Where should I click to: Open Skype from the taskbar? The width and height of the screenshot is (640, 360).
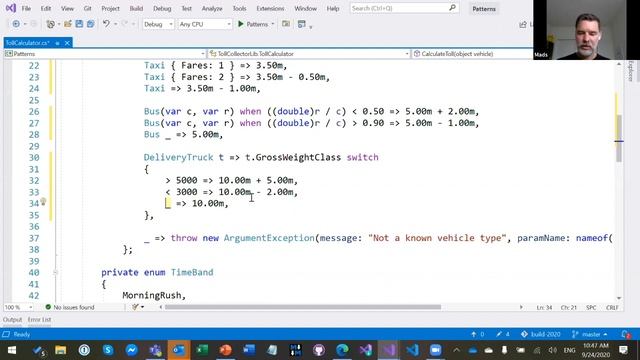pos(108,350)
